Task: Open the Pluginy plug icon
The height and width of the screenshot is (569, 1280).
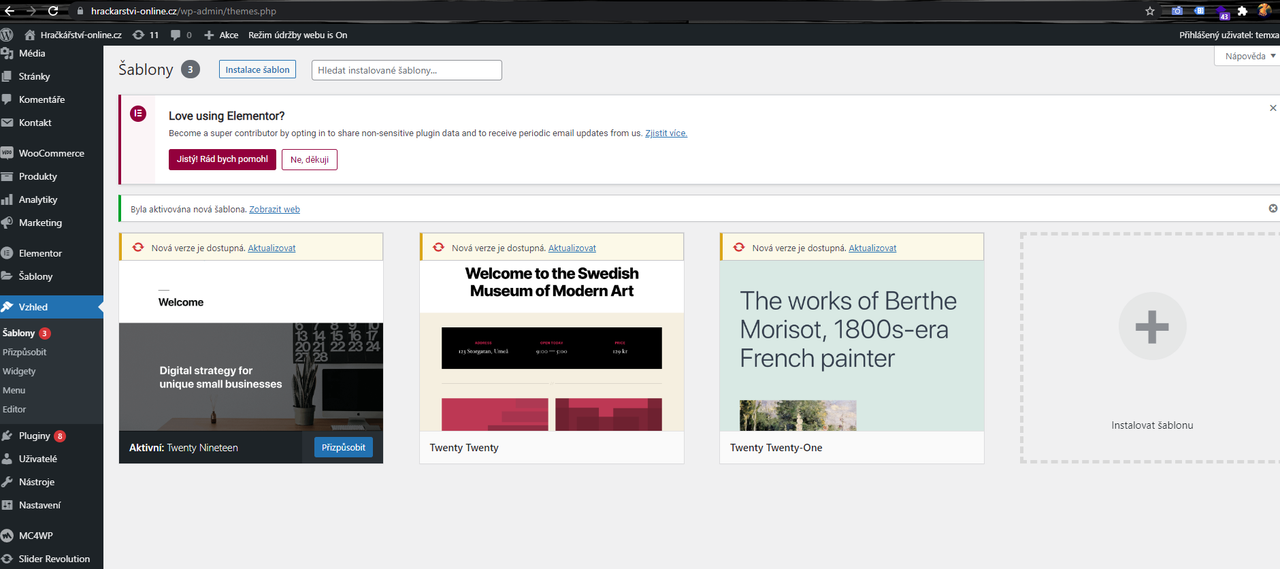Action: 8,436
